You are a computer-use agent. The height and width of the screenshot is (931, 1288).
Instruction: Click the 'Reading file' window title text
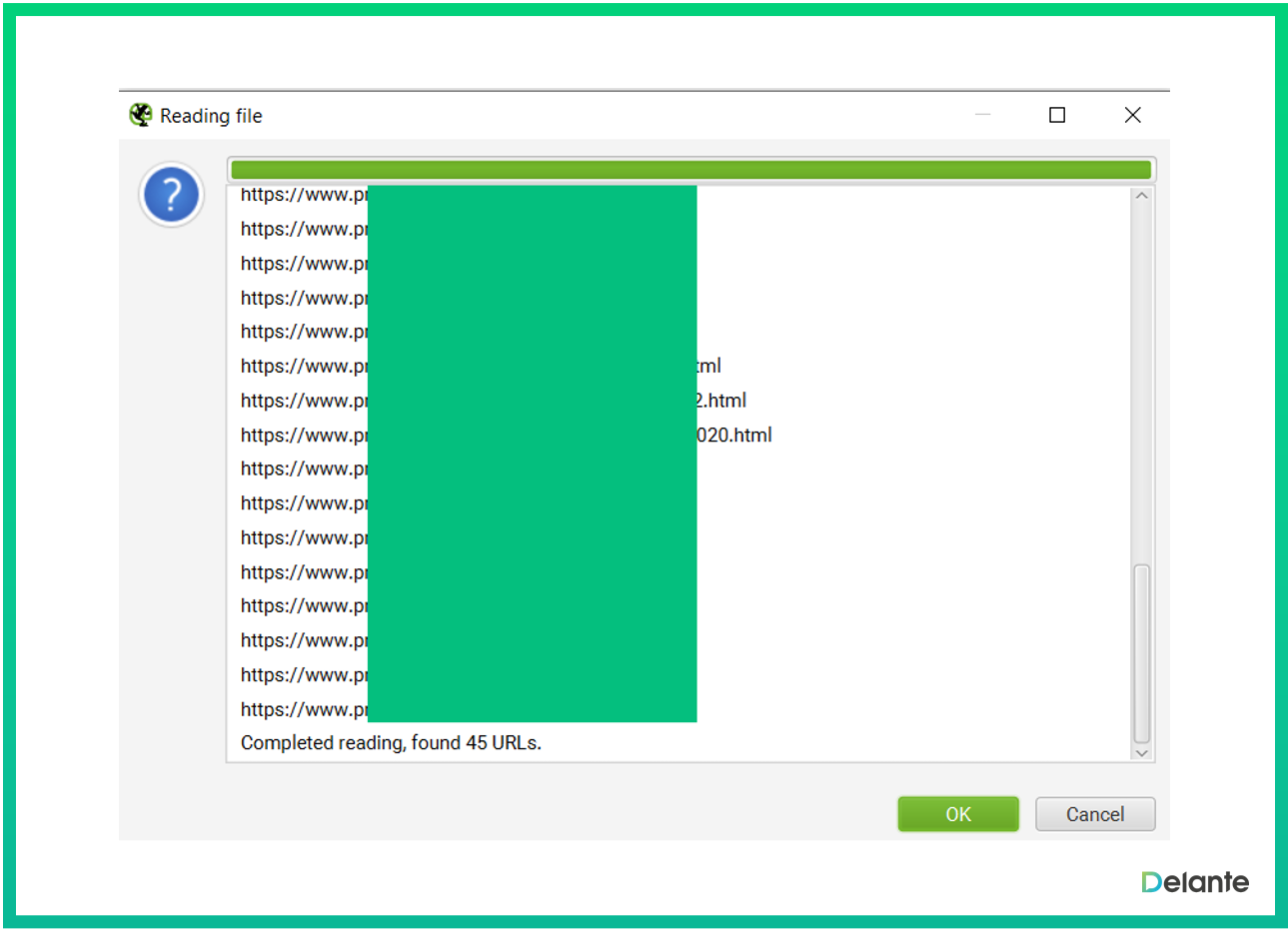point(211,116)
